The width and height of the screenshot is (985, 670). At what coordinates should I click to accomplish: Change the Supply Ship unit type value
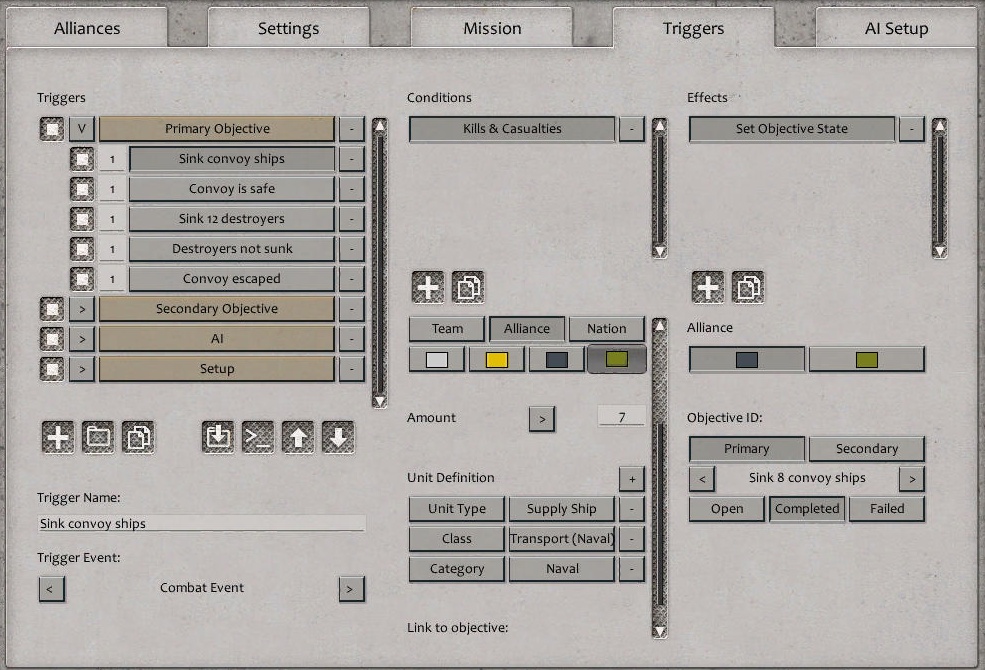[562, 509]
